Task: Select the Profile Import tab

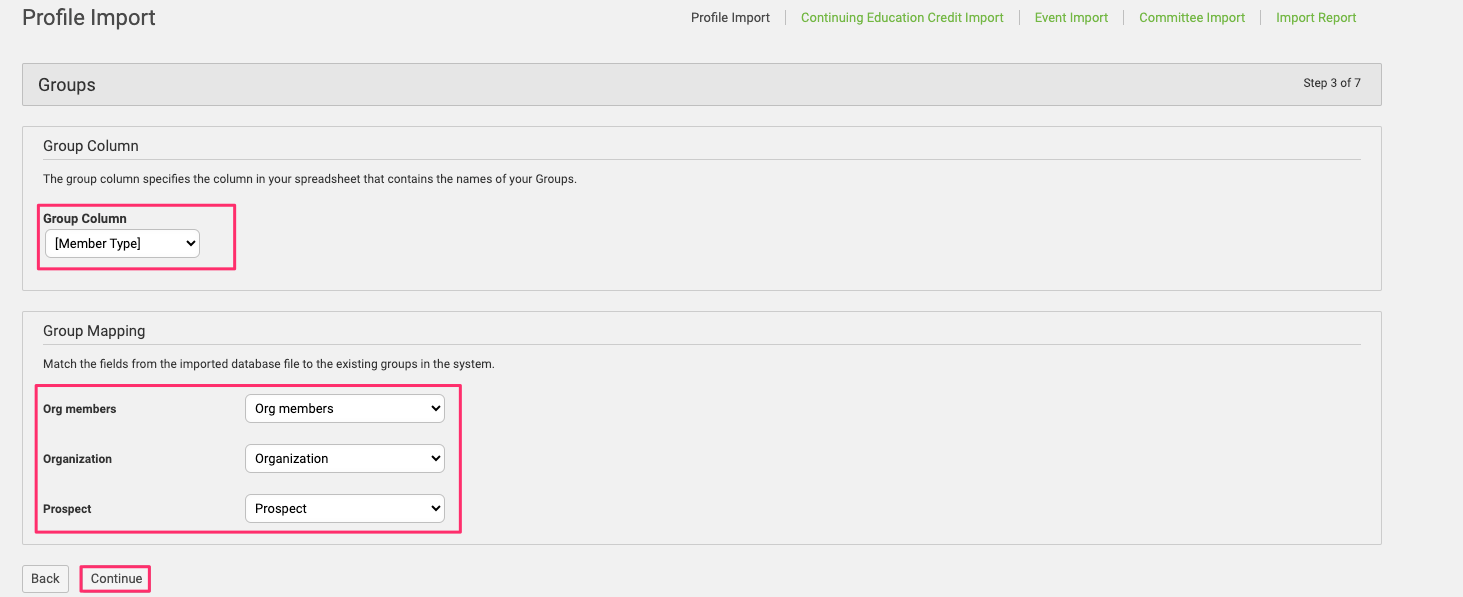Action: coord(730,17)
